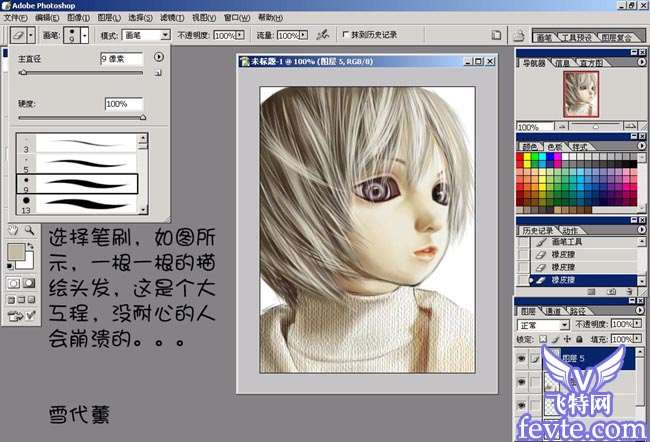Screen dimensions: 650x442
Task: Open the File Browser icon
Action: tap(519, 36)
